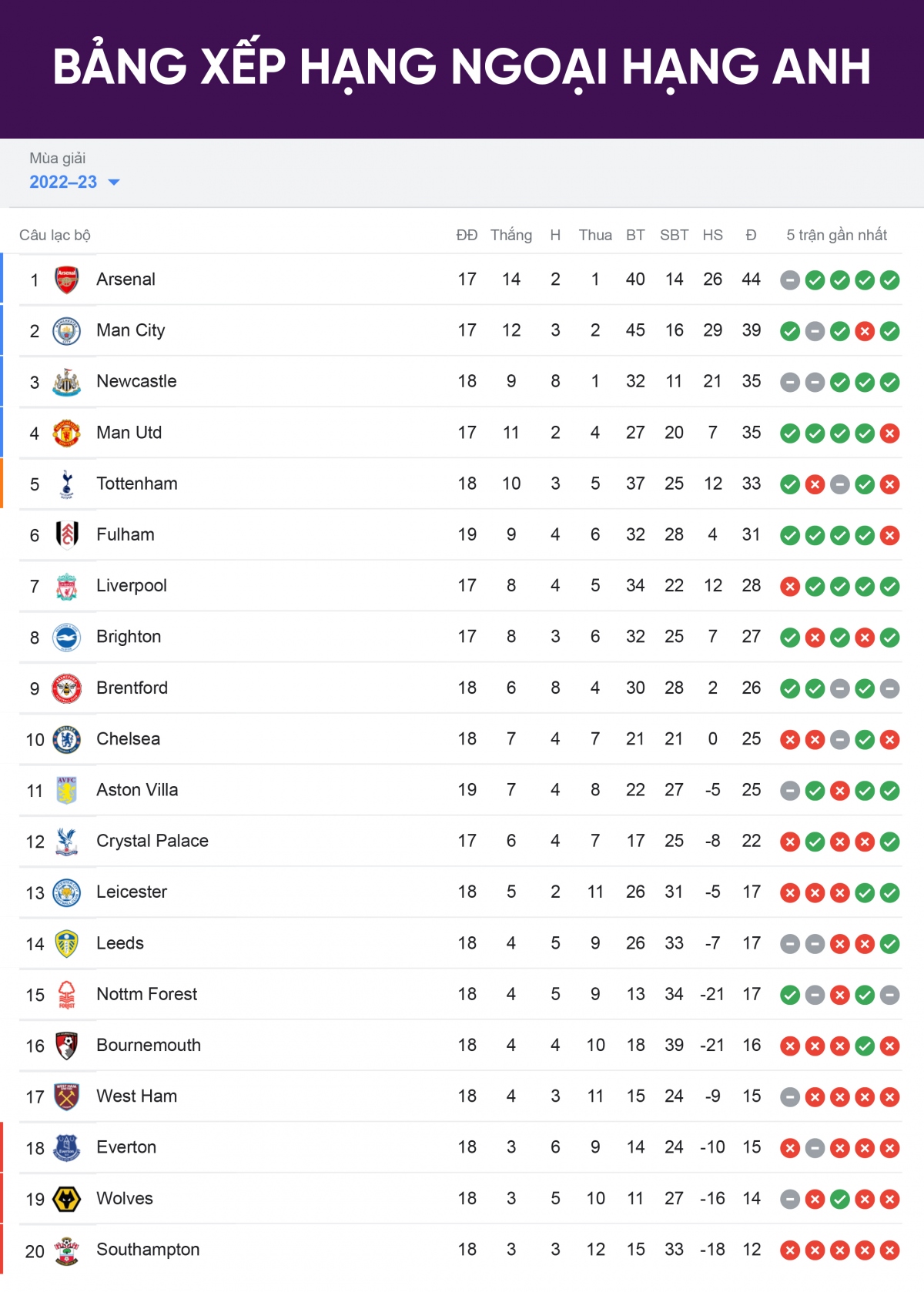Select the Wolves wolf-head logo
Viewport: 924px width, 1292px height.
pyautogui.click(x=67, y=1199)
